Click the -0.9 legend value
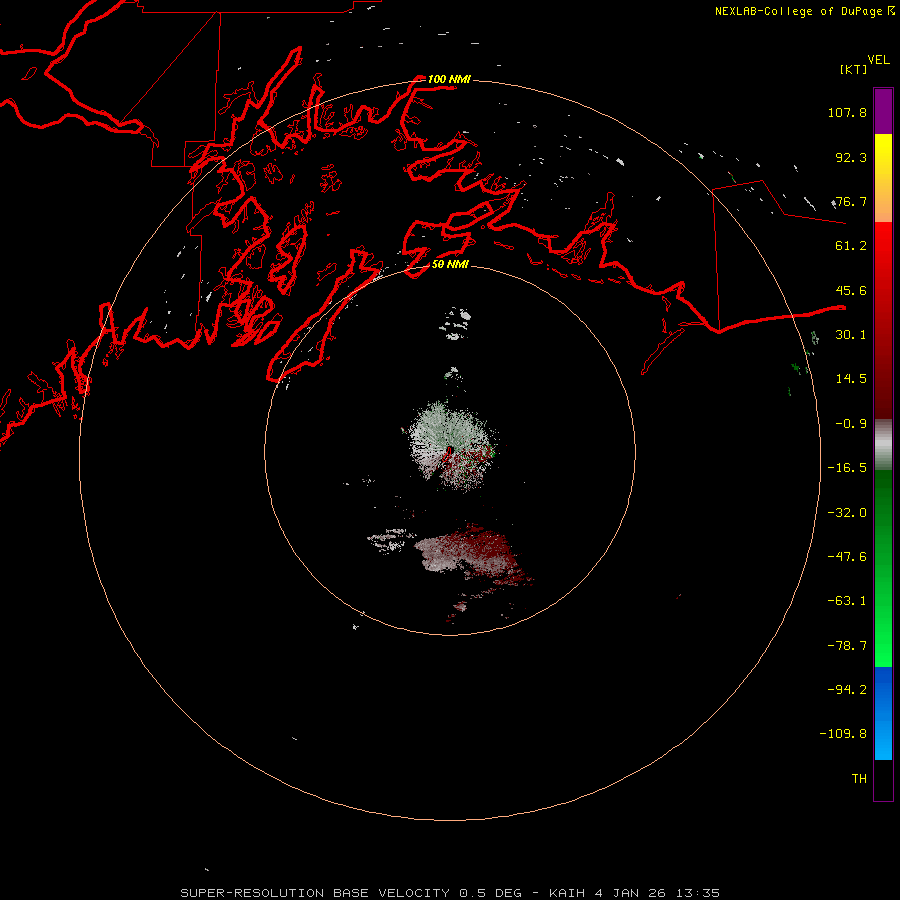Image resolution: width=900 pixels, height=900 pixels. coord(851,424)
